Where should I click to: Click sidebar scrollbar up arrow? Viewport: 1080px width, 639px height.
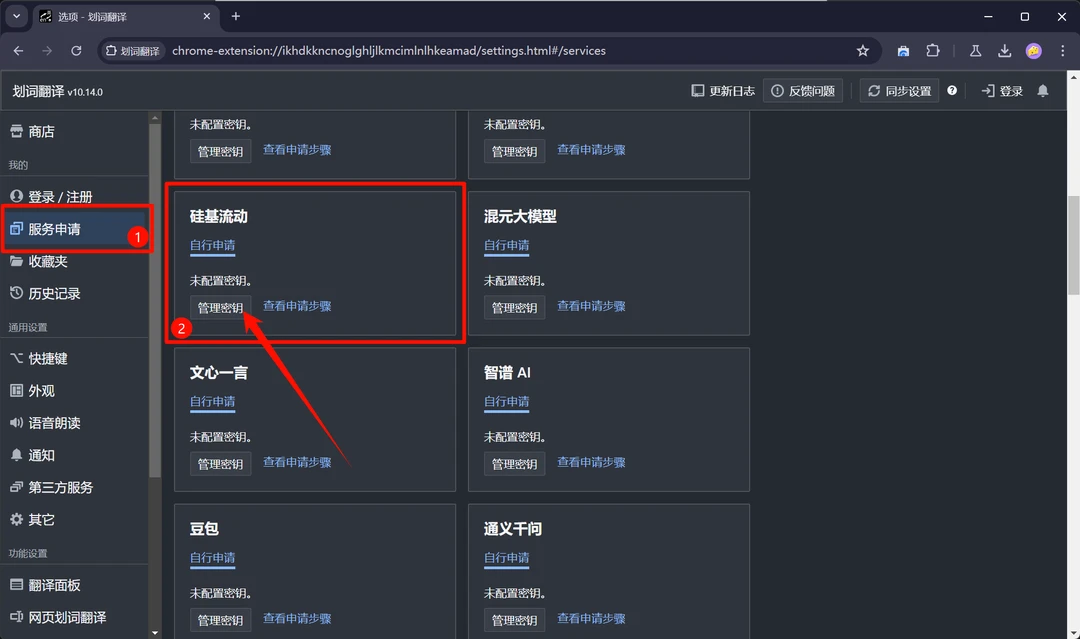tap(155, 118)
